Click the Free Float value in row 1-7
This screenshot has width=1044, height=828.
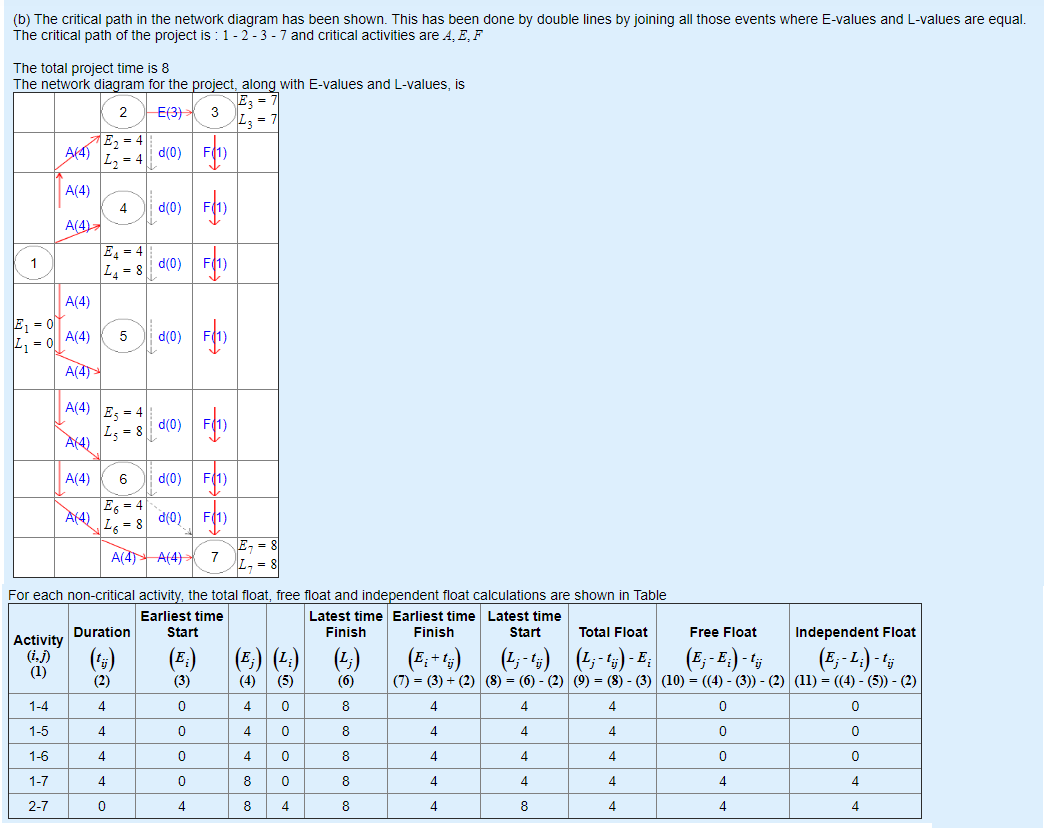722,781
